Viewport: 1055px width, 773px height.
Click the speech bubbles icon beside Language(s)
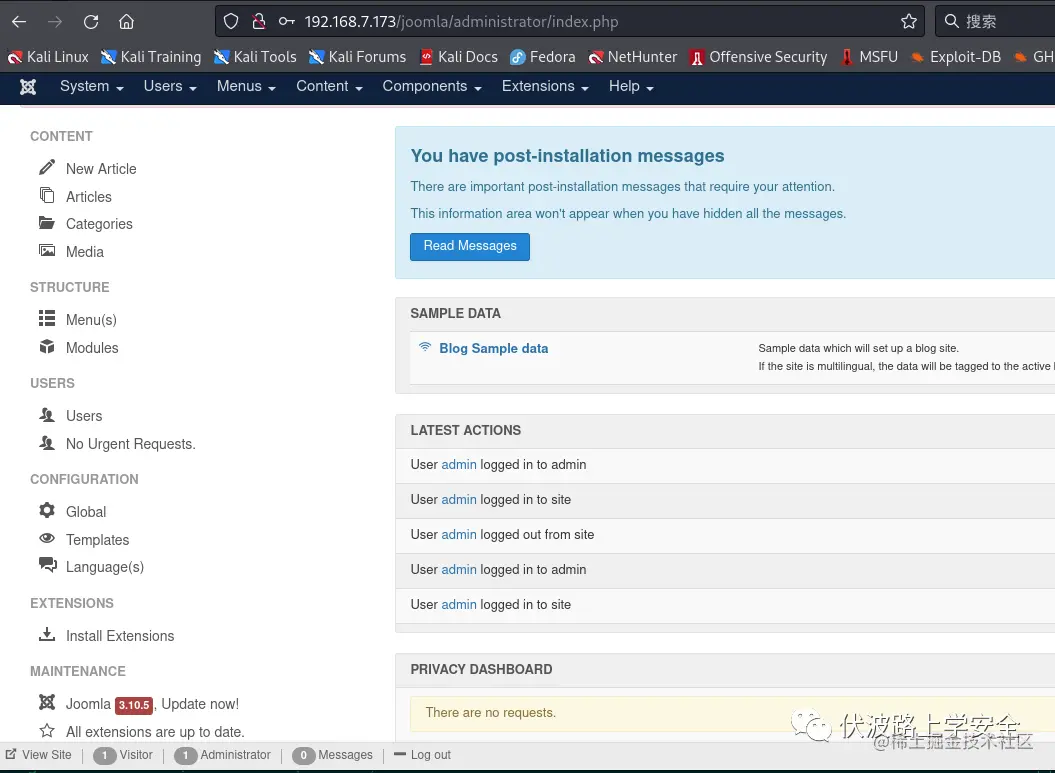48,564
